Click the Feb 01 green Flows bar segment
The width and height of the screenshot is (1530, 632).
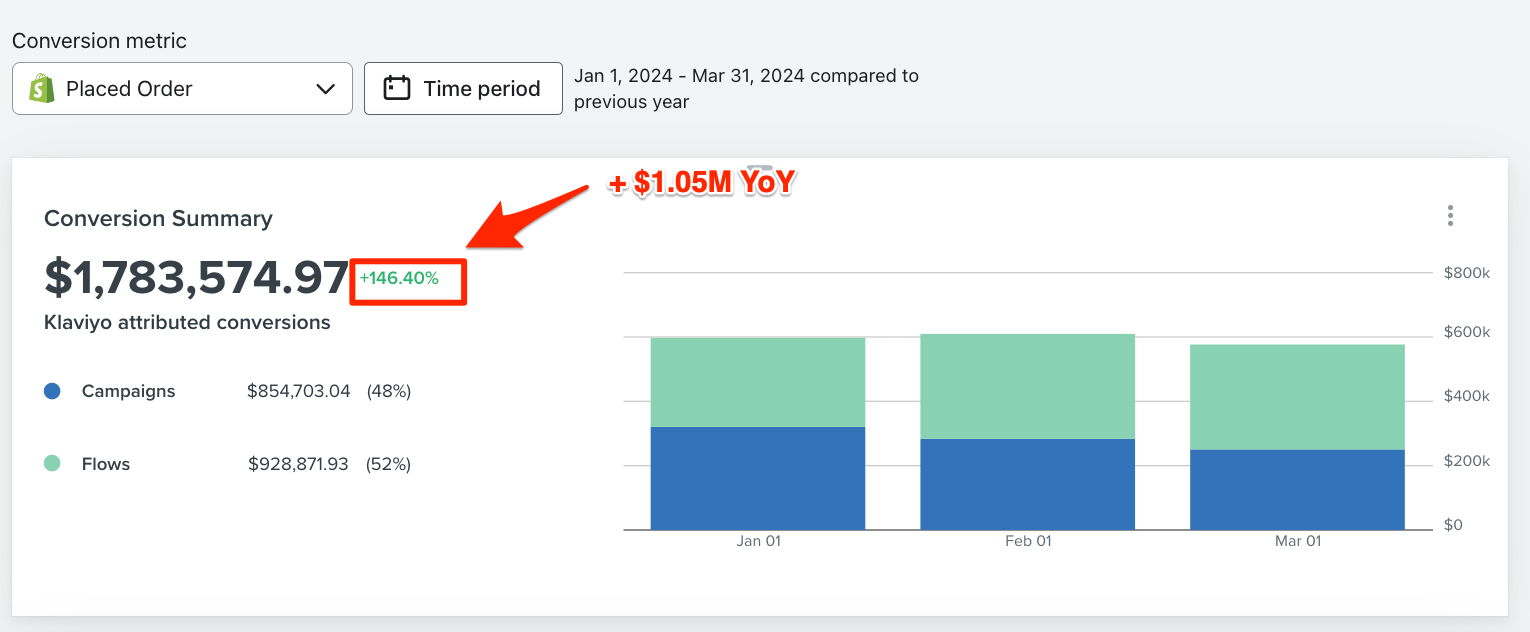click(x=1027, y=386)
